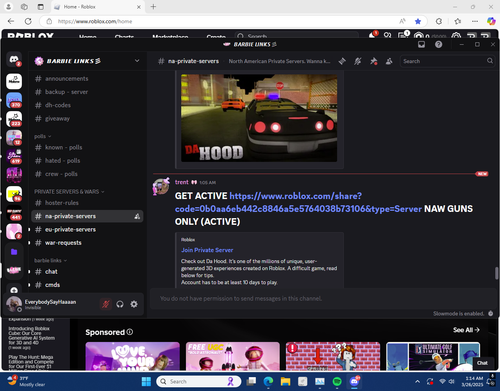Click trent's avatar in the chat
Screen dimensions: 500x391
(x=161, y=187)
